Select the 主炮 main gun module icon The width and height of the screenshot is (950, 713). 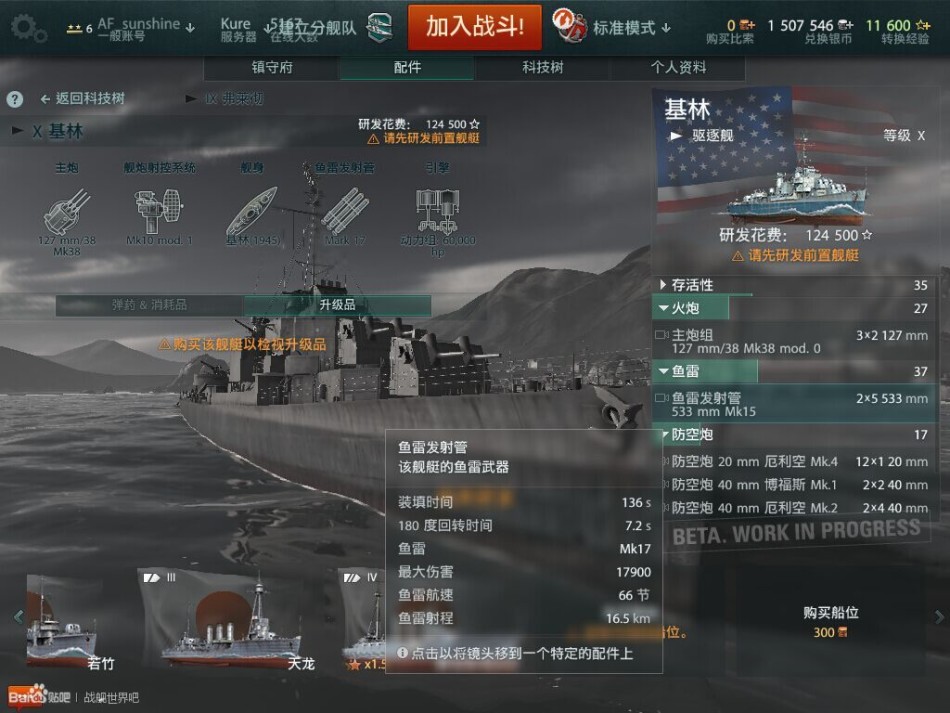pos(67,211)
